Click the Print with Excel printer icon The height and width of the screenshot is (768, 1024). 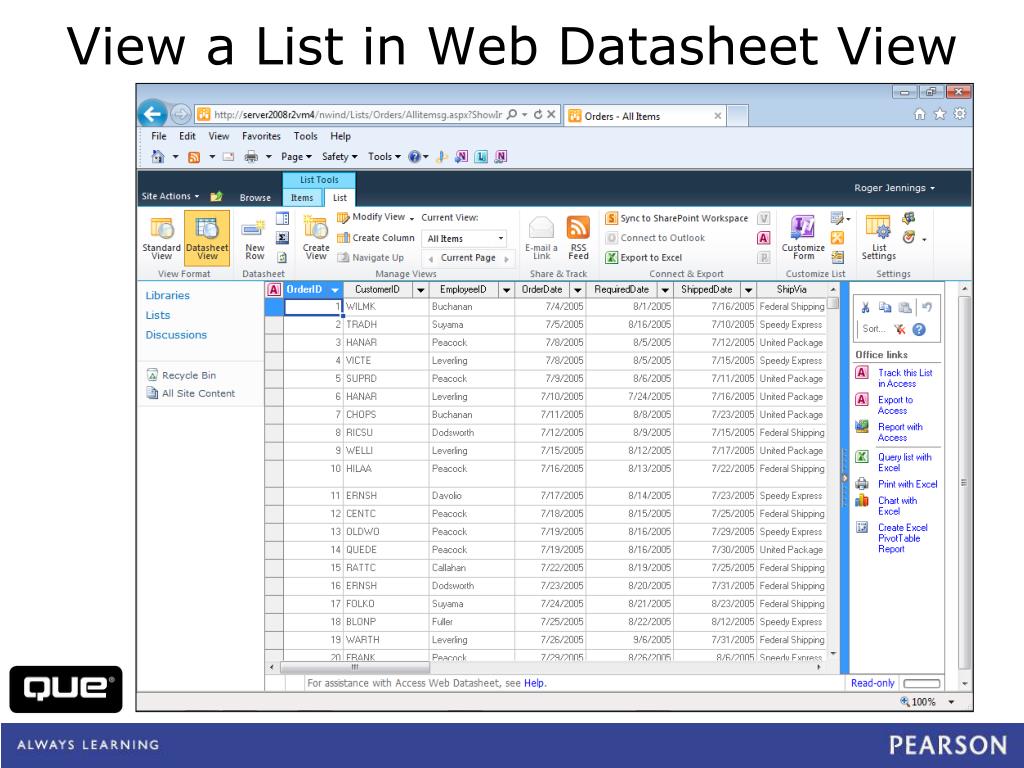pos(862,484)
